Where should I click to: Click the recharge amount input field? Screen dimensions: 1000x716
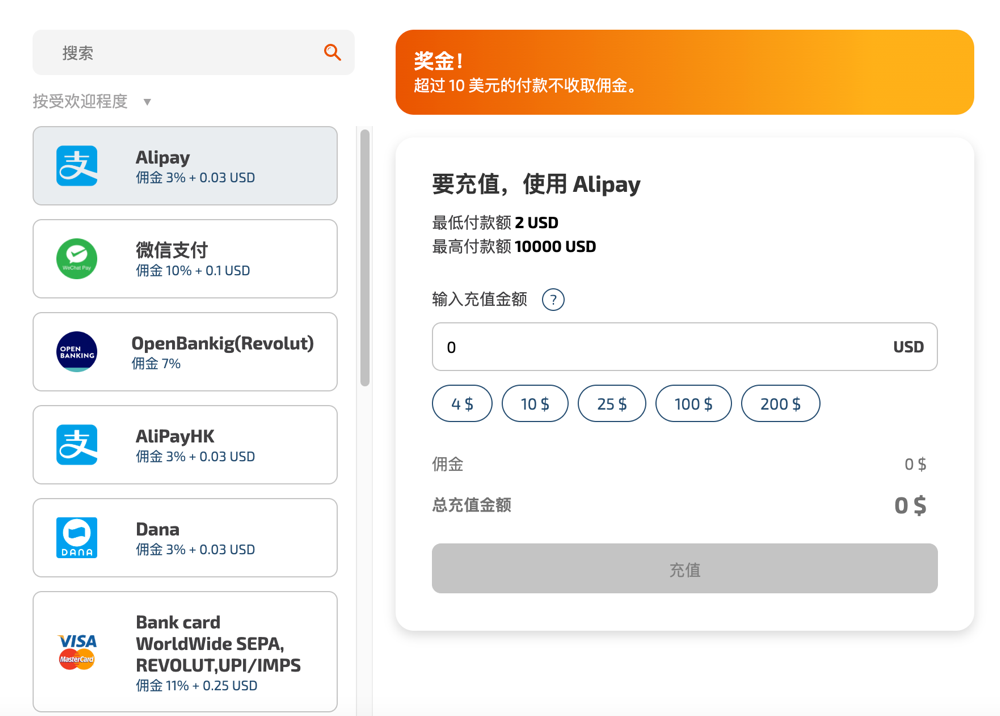[x=684, y=347]
